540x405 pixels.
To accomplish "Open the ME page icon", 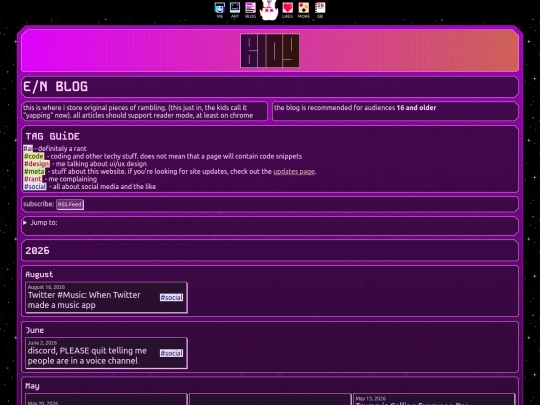I will point(219,10).
